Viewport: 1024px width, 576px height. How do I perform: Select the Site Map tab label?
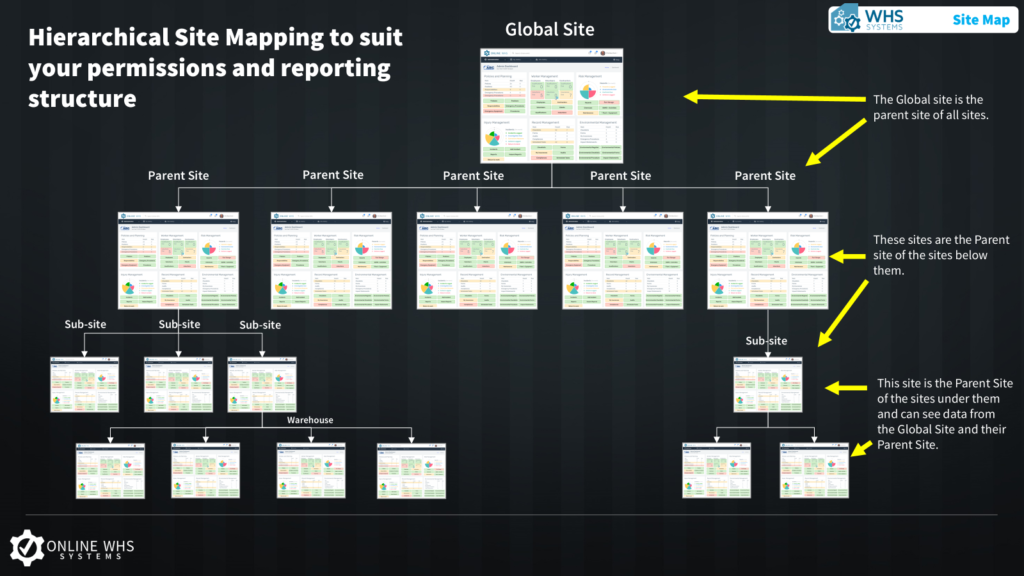980,20
